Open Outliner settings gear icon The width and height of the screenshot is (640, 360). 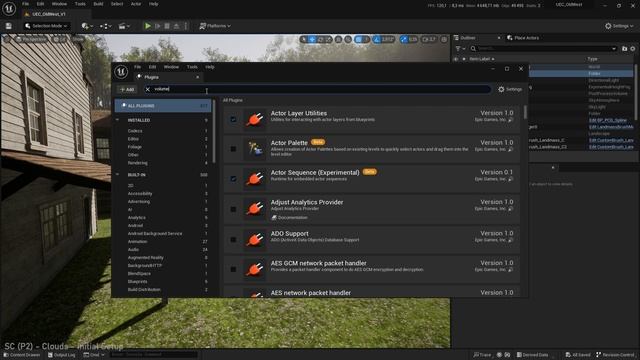point(633,49)
